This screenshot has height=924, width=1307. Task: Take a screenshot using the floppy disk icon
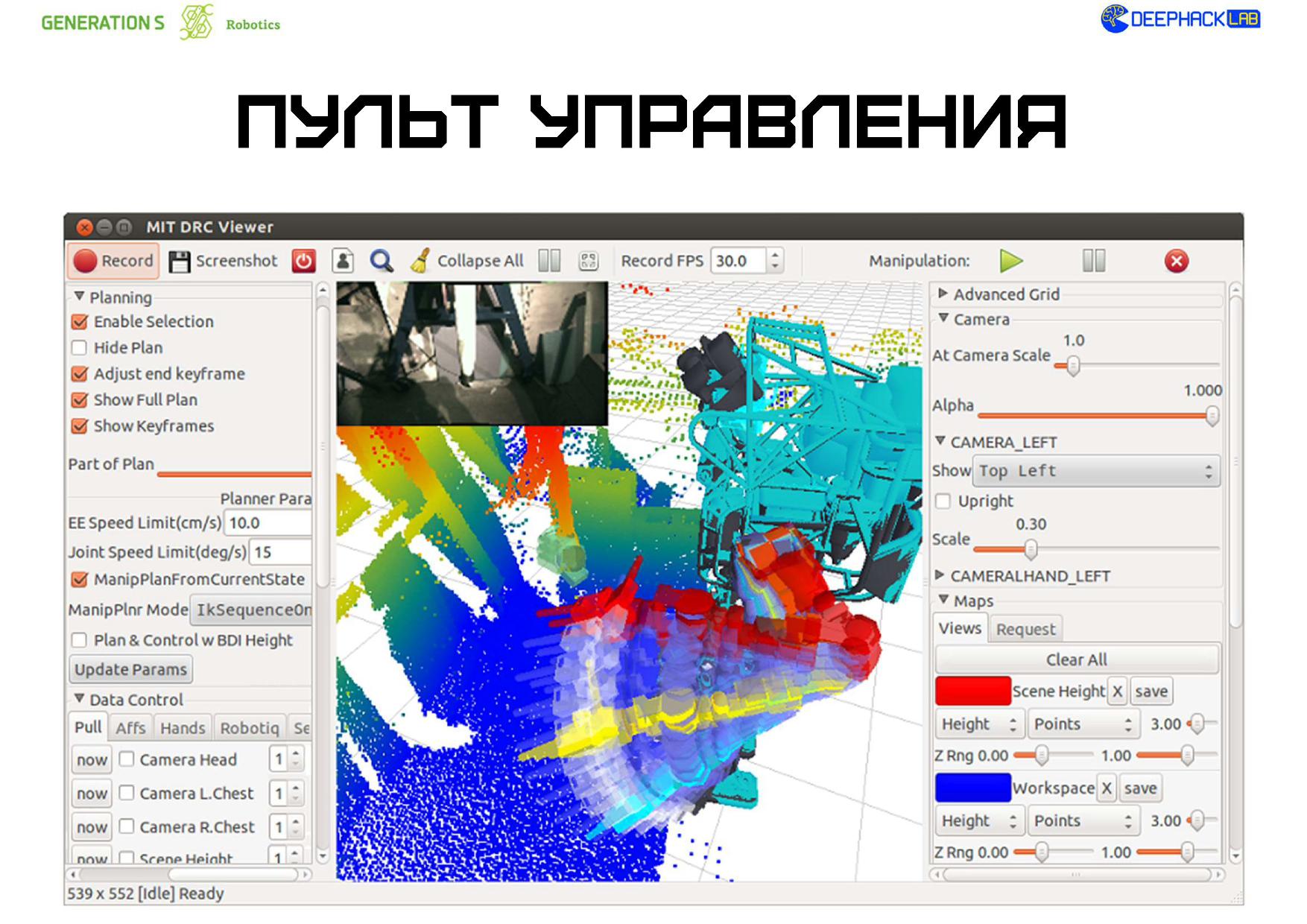point(180,262)
